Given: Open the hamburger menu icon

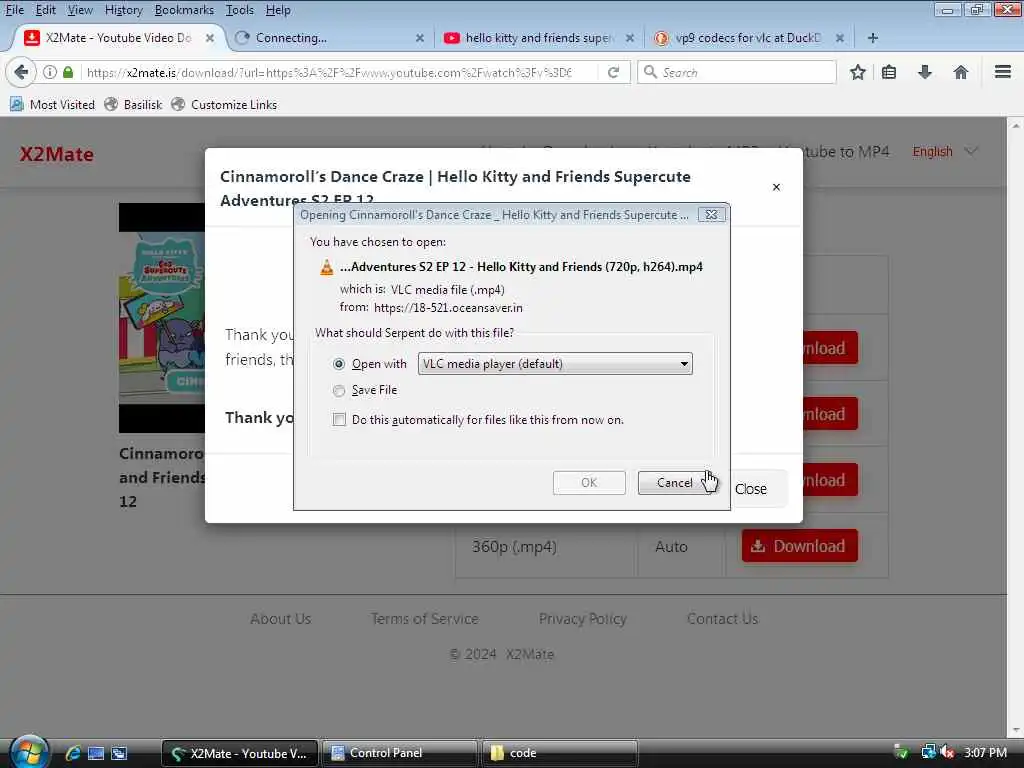Looking at the screenshot, I should (1003, 72).
